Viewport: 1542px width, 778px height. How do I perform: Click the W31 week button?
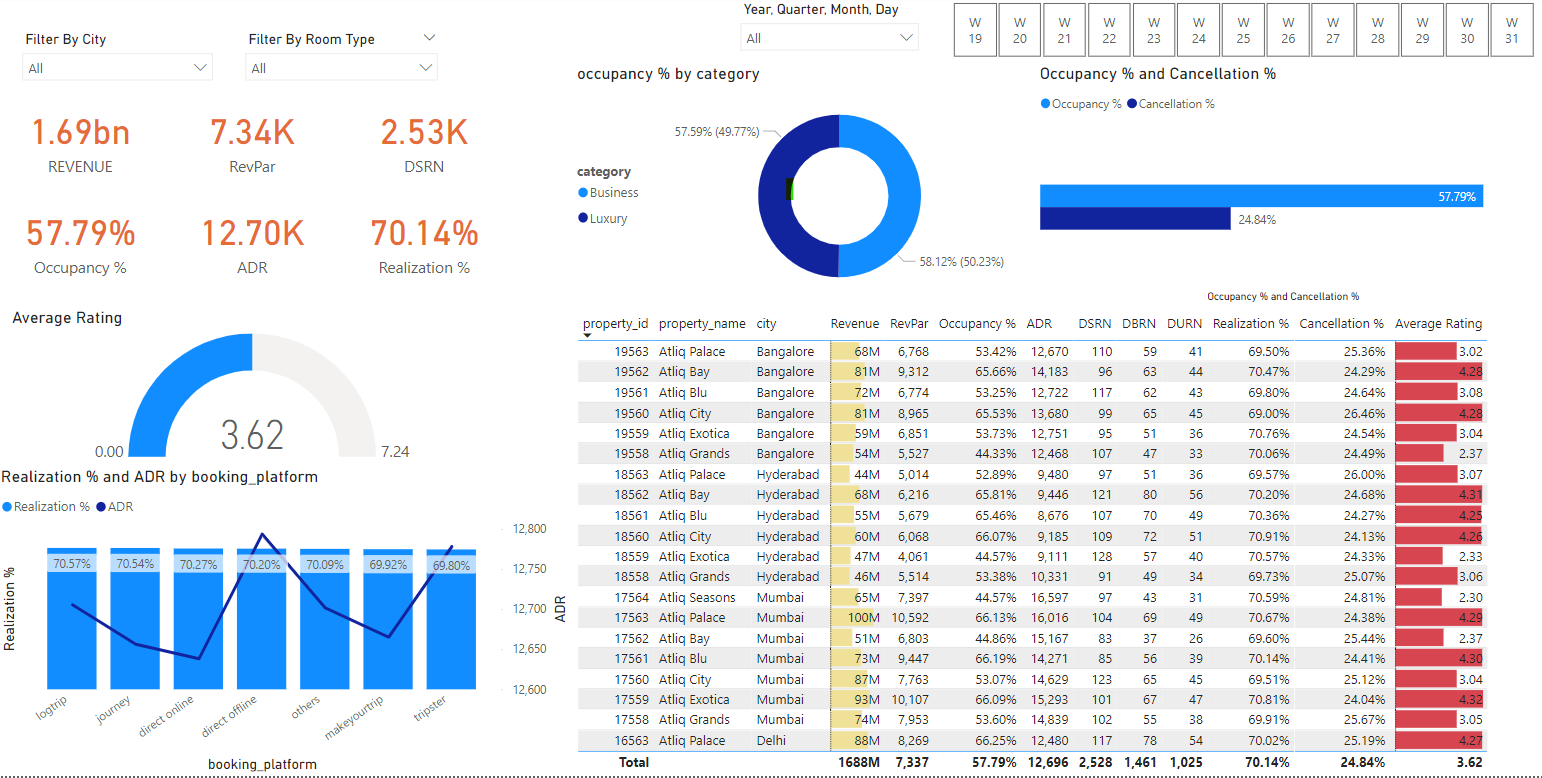tap(1512, 30)
